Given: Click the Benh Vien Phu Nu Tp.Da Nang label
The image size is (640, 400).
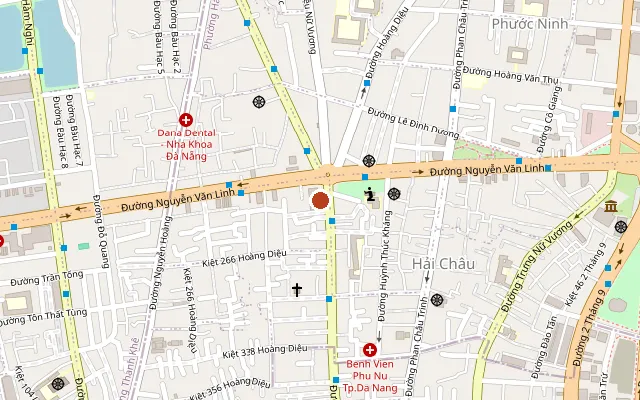Looking at the screenshot, I should tap(370, 376).
